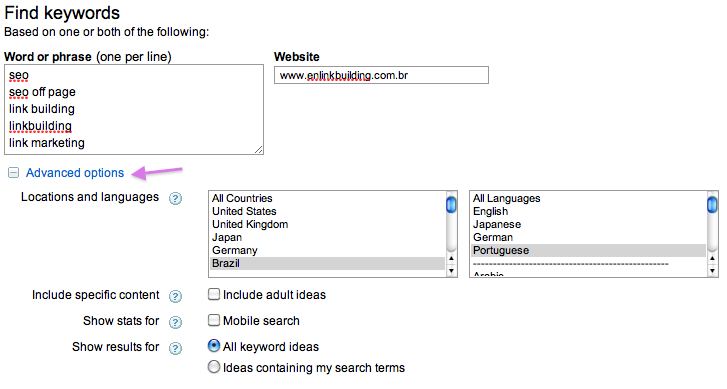
Task: Tick the Mobile search checkbox
Action: point(213,320)
